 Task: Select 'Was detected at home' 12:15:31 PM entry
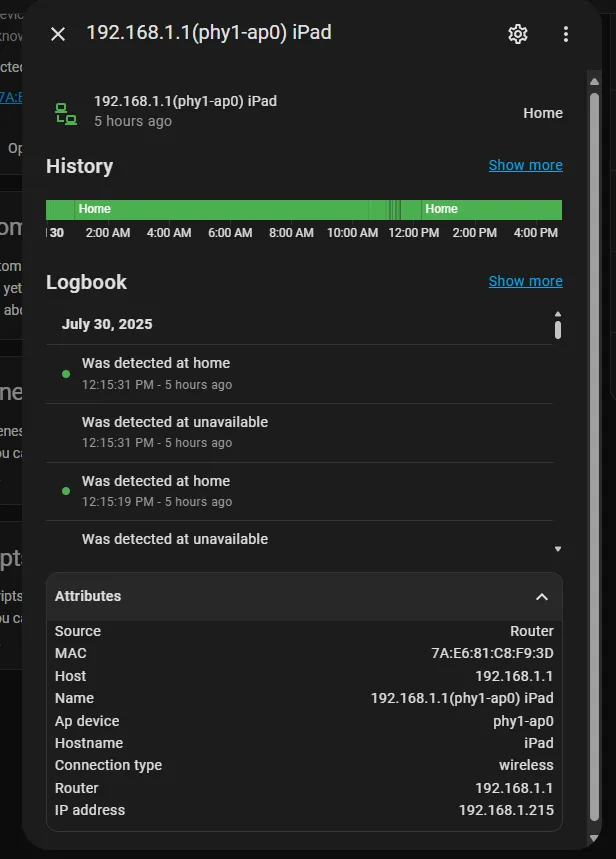coord(299,374)
